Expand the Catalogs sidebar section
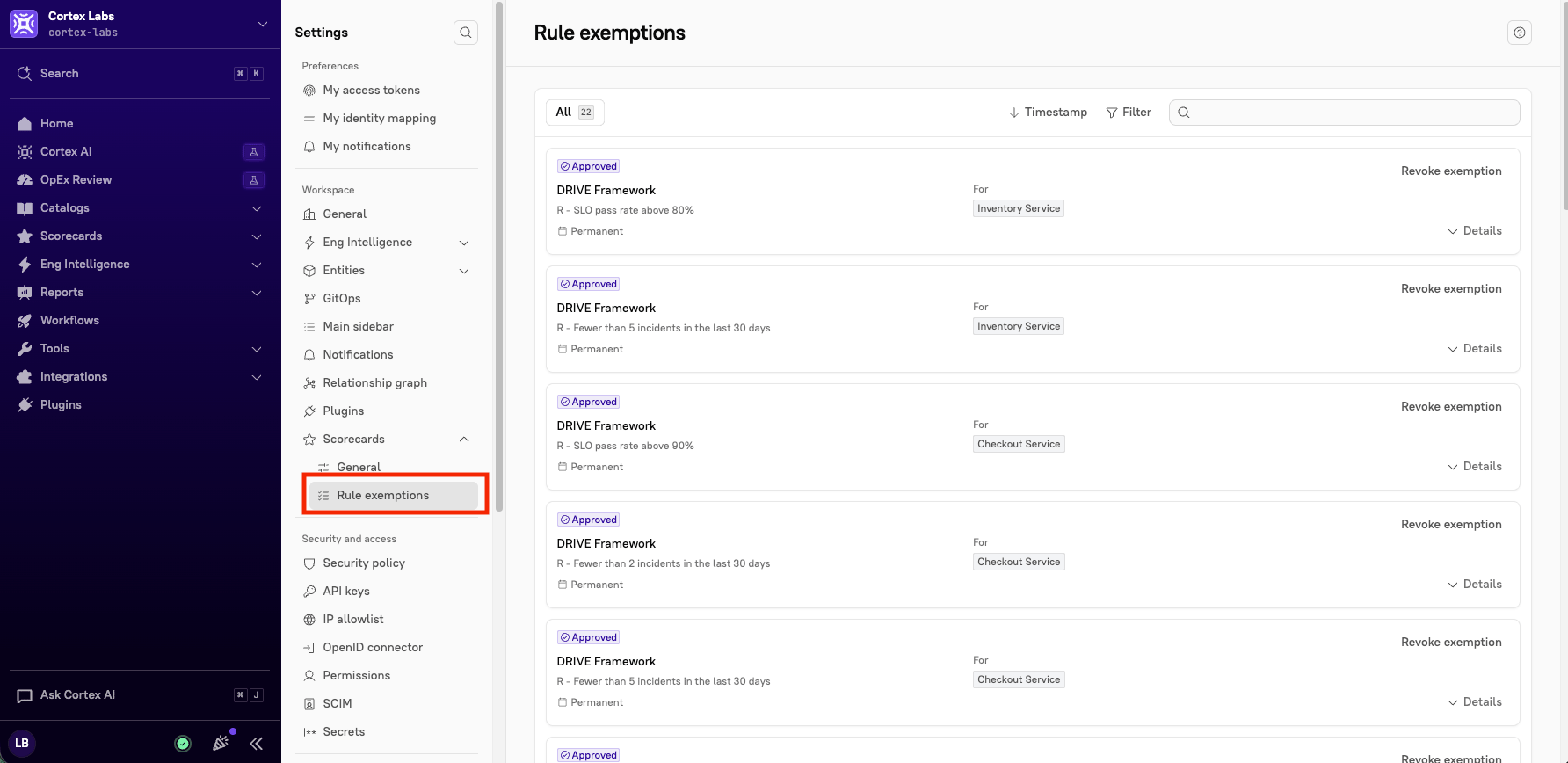This screenshot has height=763, width=1568. coord(257,208)
